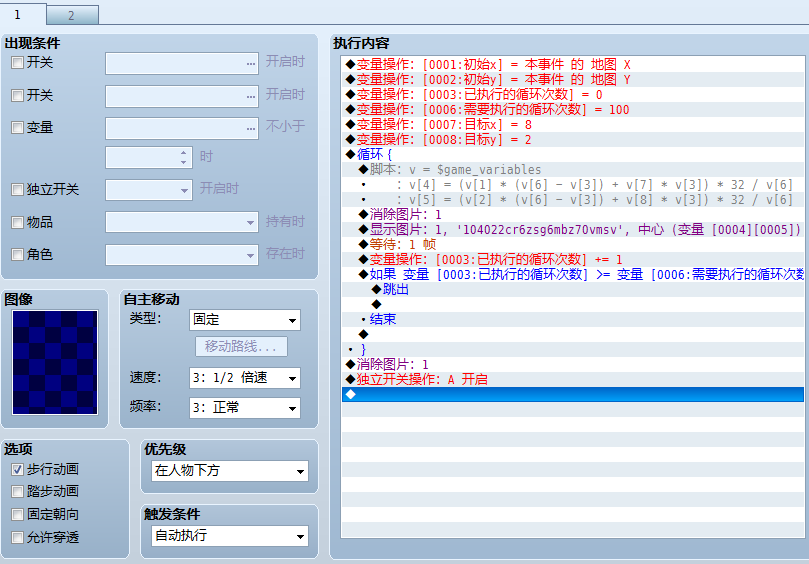Viewport: 809px width, 564px height.
Task: Open the 物品 dropdown
Action: (x=182, y=222)
